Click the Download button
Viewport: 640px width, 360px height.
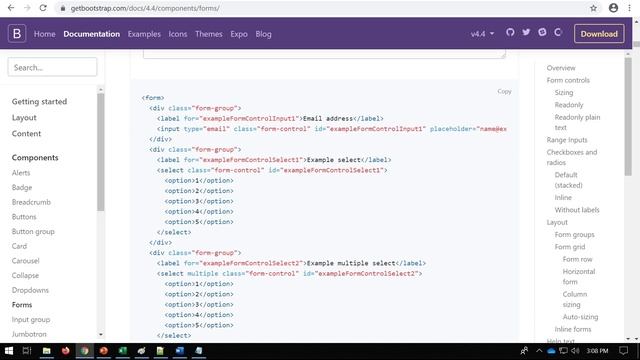(x=599, y=34)
